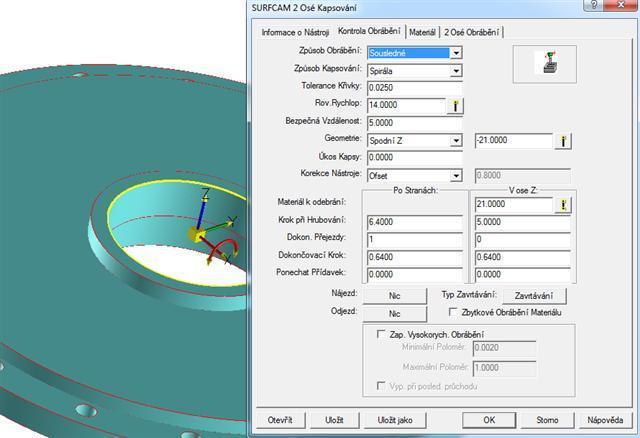Image resolution: width=640 pixels, height=438 pixels.
Task: Click Ponechat Přídavek Po Stranách field
Action: [x=415, y=275]
